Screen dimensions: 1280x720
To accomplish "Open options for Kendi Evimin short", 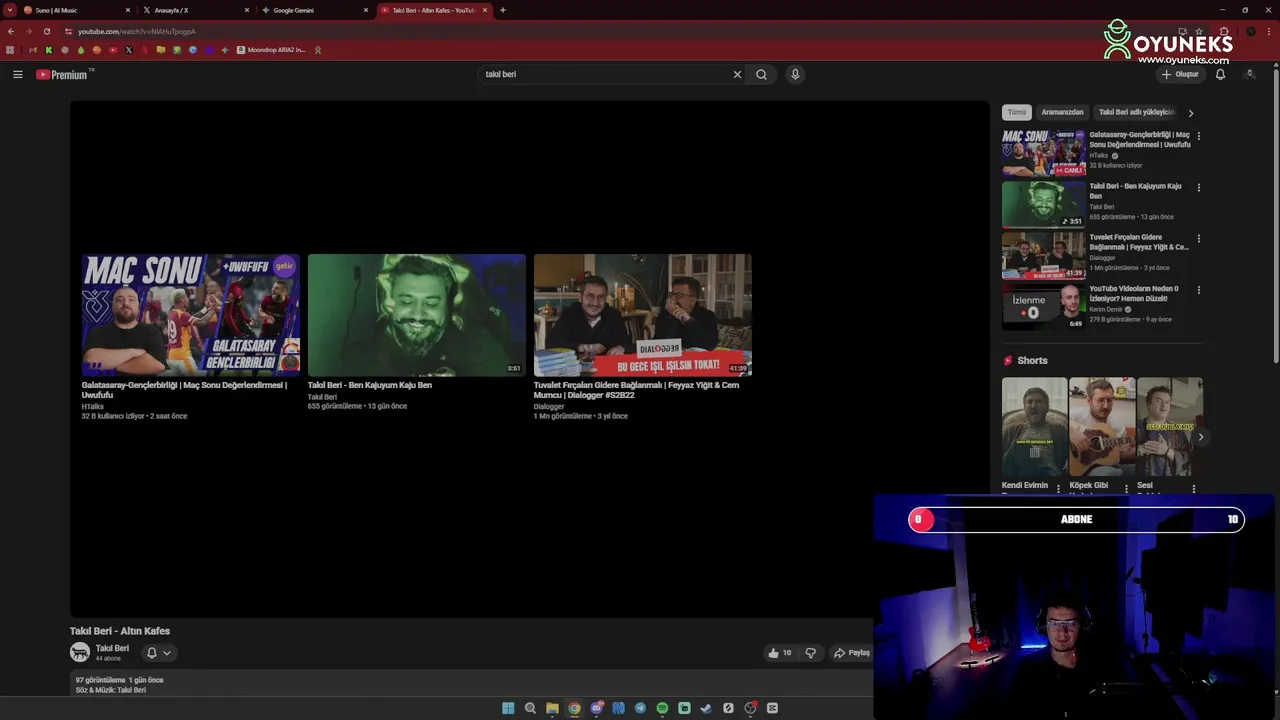I will coord(1058,489).
